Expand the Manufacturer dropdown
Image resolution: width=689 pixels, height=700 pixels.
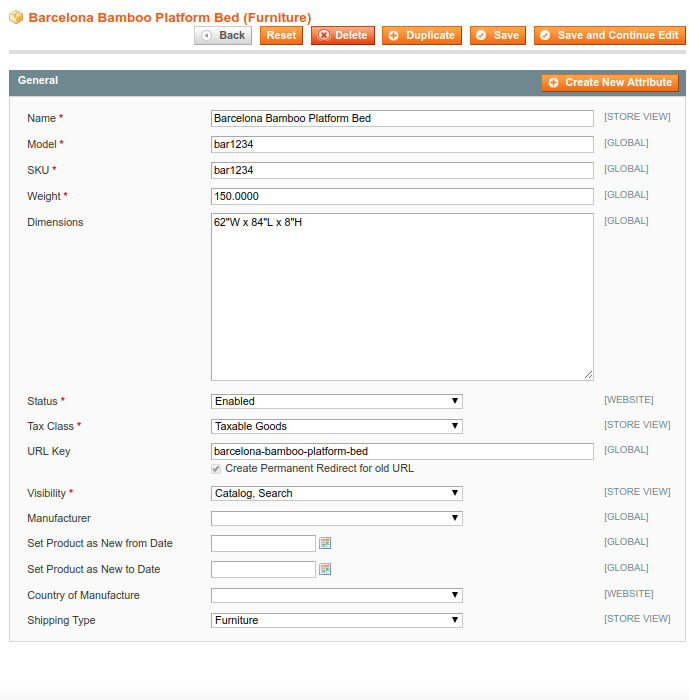(x=336, y=518)
